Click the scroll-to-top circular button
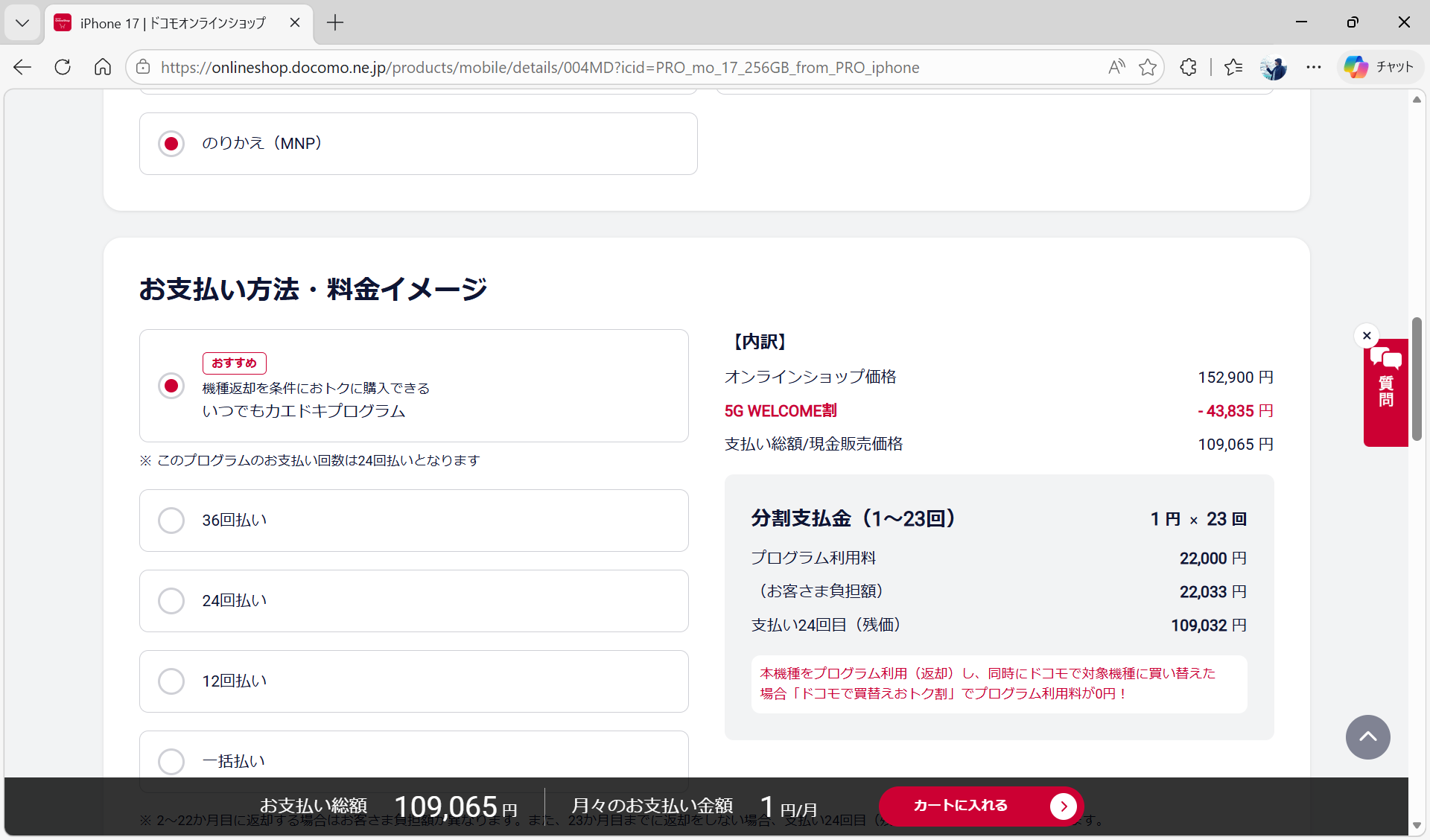This screenshot has height=840, width=1430. coord(1367,736)
